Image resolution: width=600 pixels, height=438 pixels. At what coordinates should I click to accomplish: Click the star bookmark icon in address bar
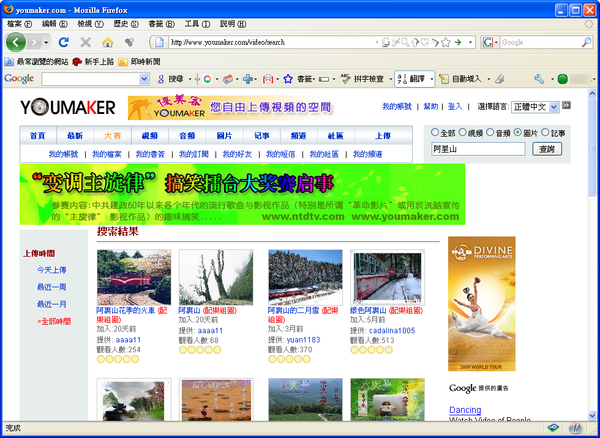pyautogui.click(x=445, y=42)
